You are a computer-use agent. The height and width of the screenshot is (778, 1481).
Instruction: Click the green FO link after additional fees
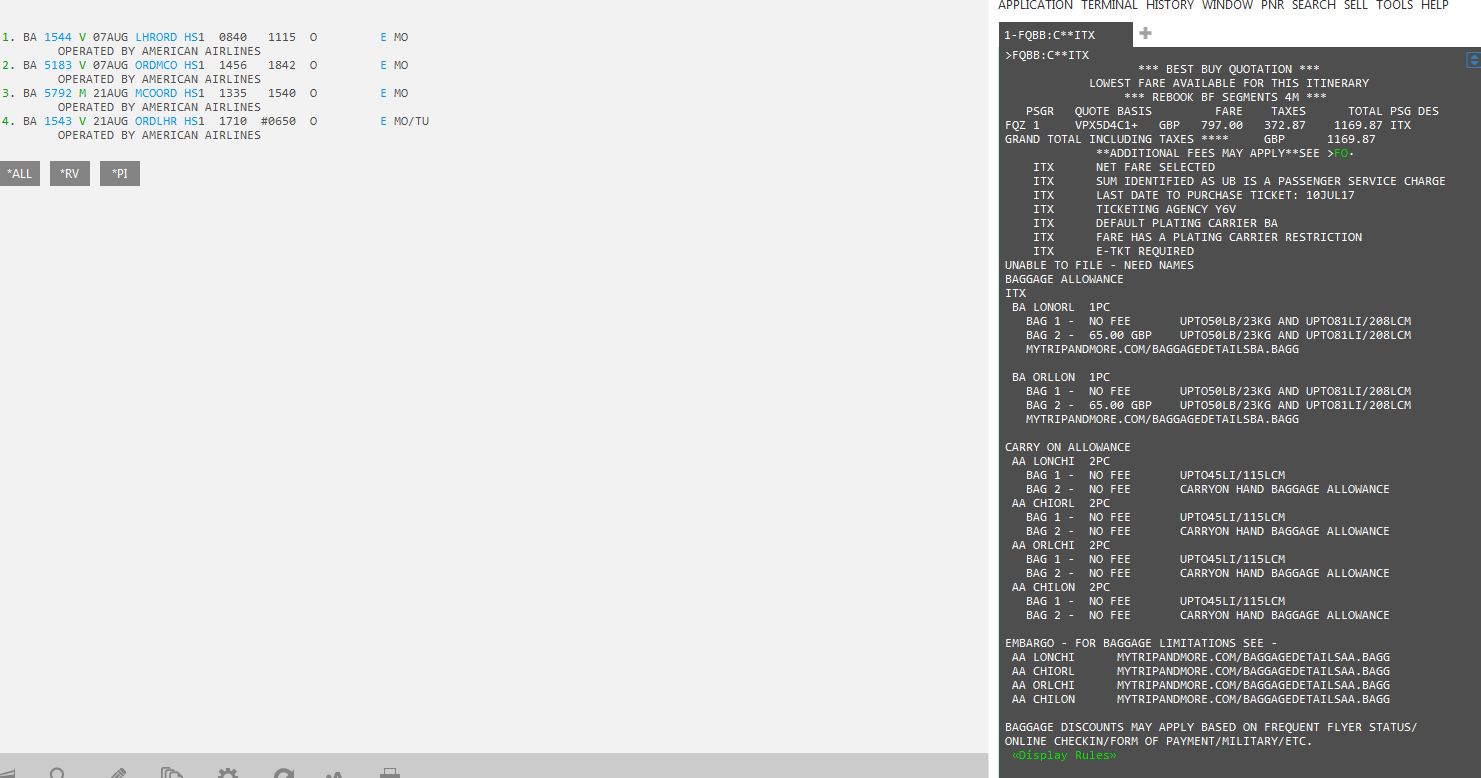coord(1341,154)
